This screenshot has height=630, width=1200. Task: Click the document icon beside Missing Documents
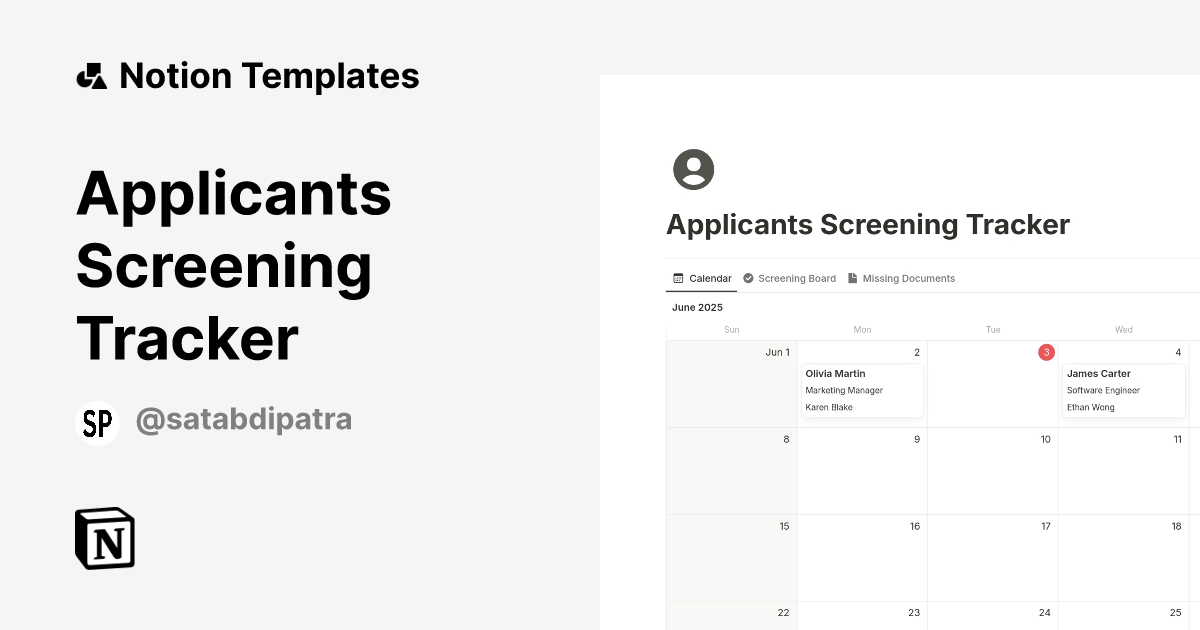(852, 278)
